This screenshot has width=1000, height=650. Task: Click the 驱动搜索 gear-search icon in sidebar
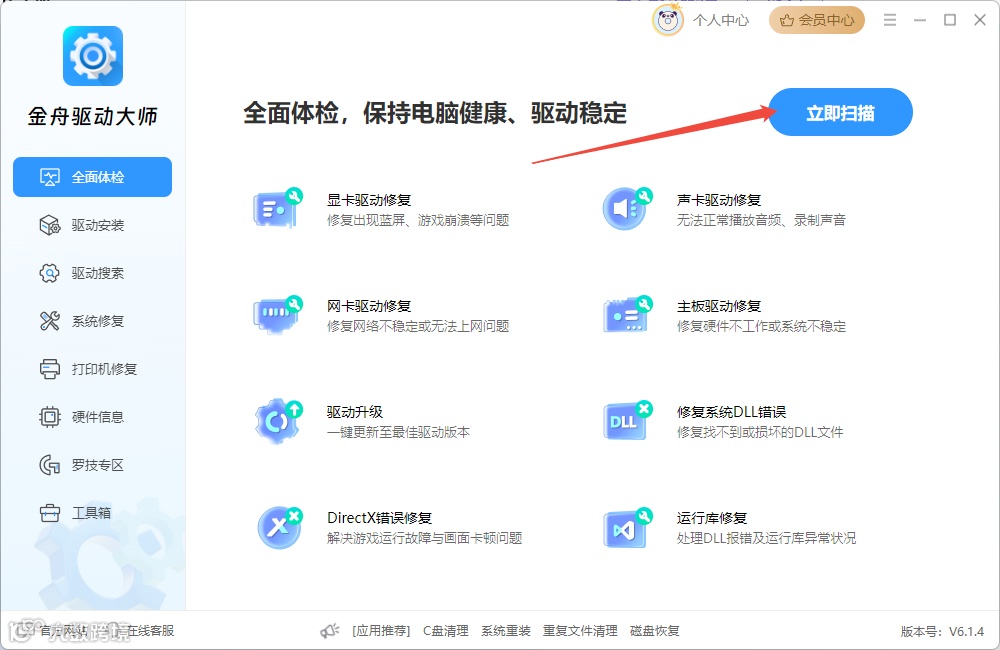tap(50, 273)
